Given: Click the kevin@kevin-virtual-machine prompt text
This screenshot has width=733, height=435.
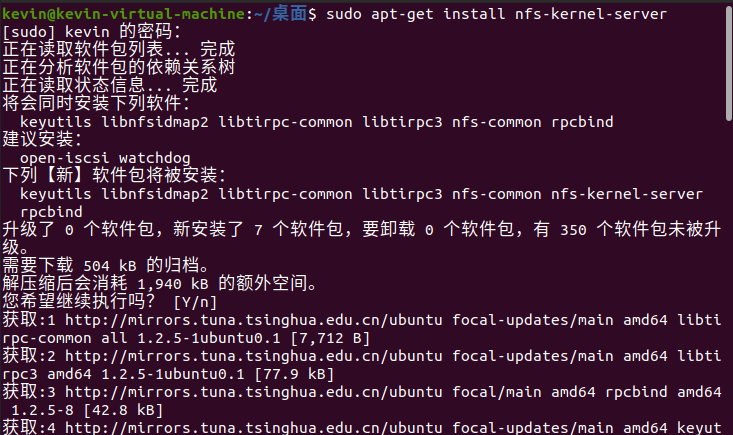Looking at the screenshot, I should point(123,14).
